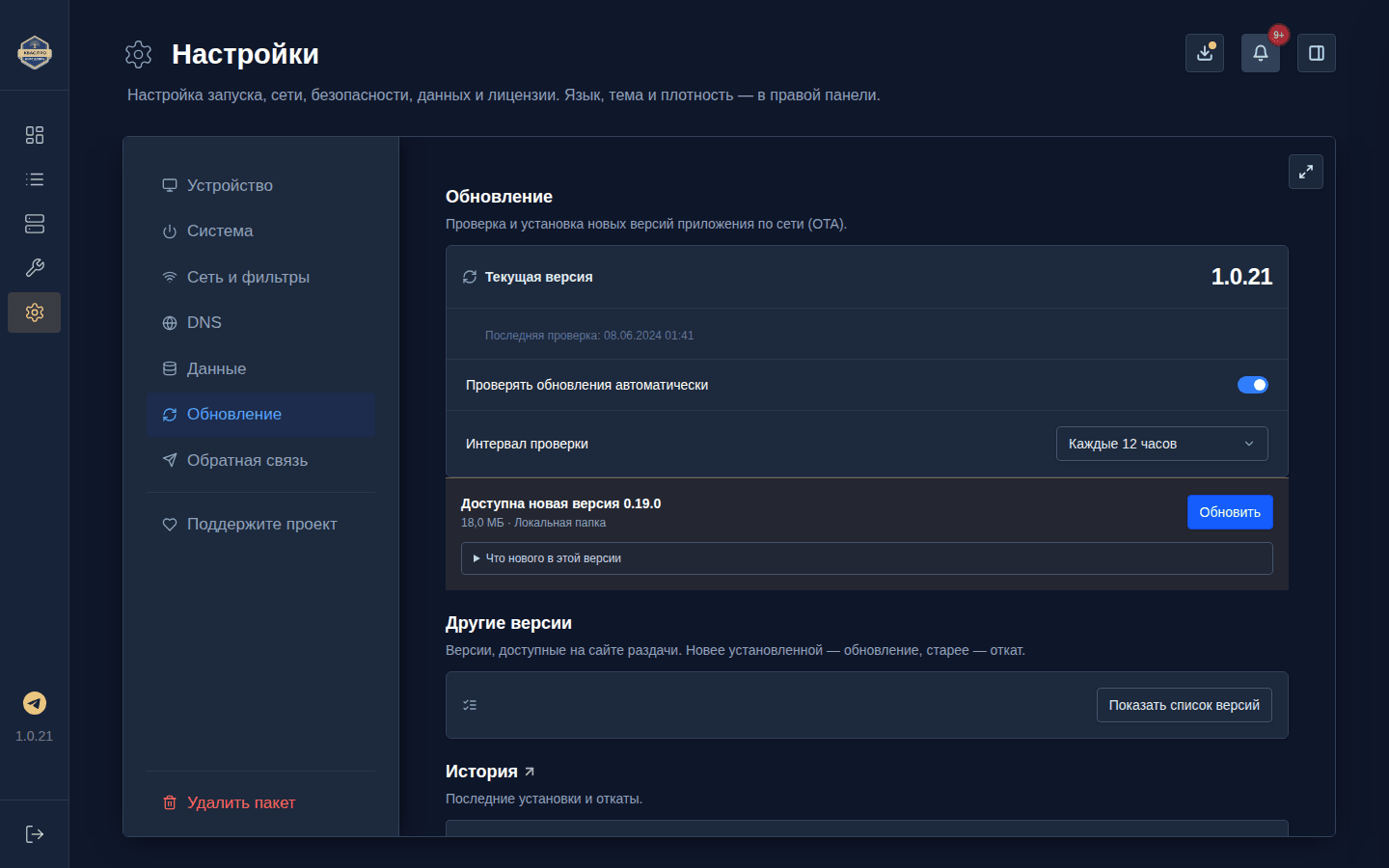Viewport: 1389px width, 868px height.
Task: Open the wrench tools sidebar icon
Action: [x=35, y=268]
